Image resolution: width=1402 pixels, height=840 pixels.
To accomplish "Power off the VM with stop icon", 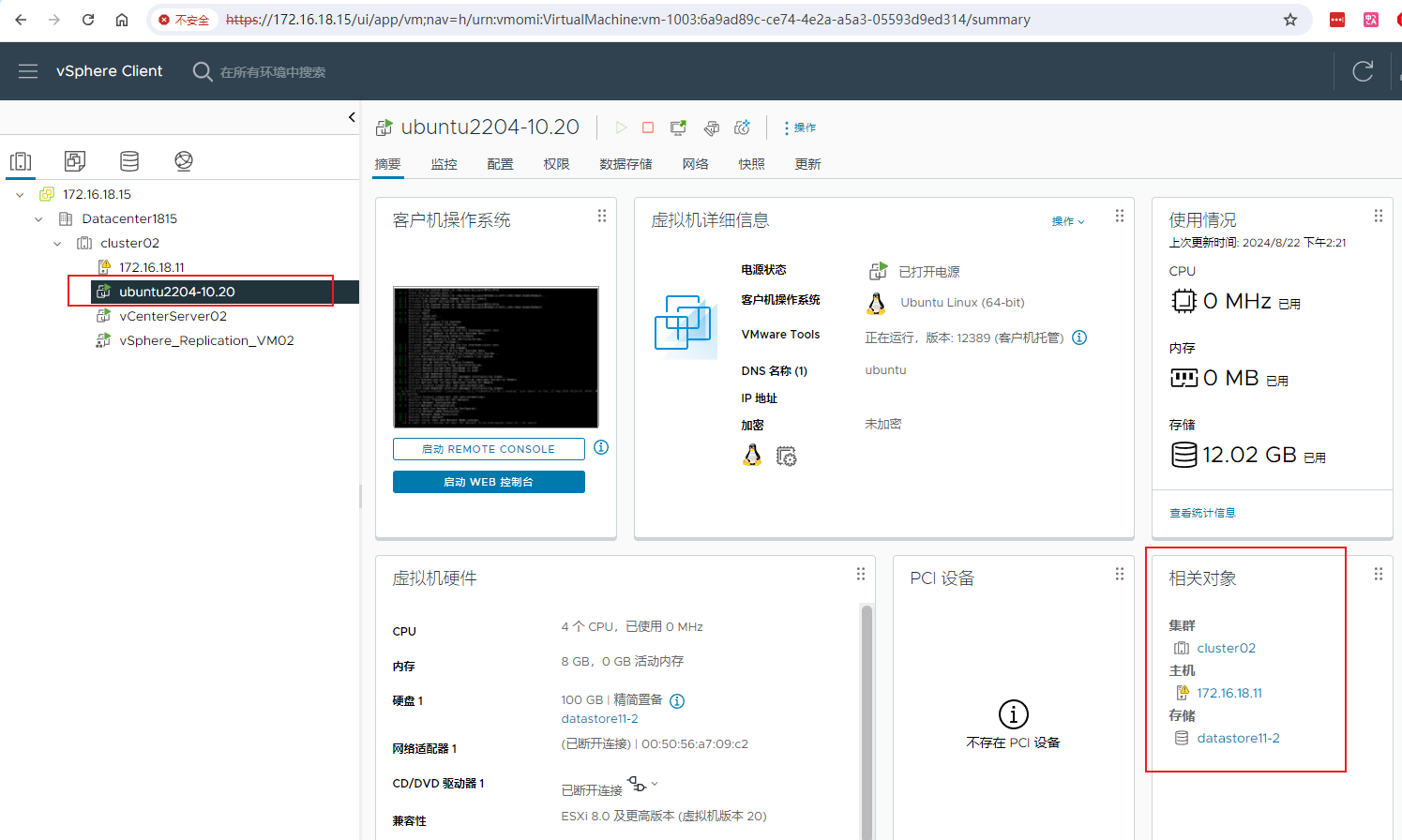I will point(648,127).
